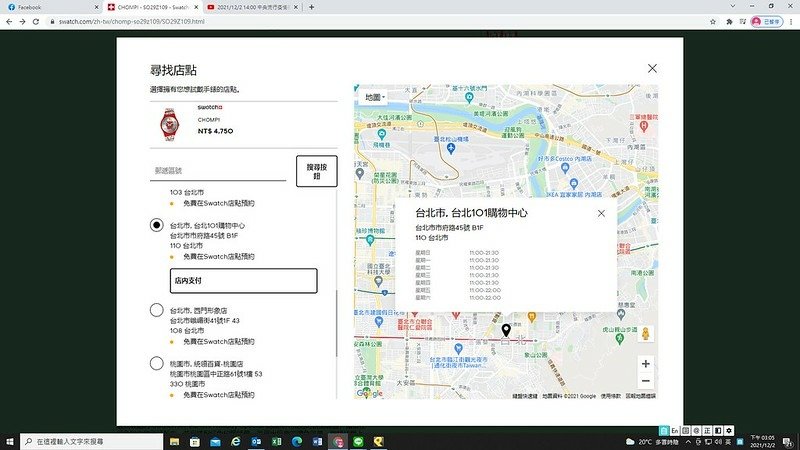
Task: Close the store finder dialog
Action: click(652, 68)
